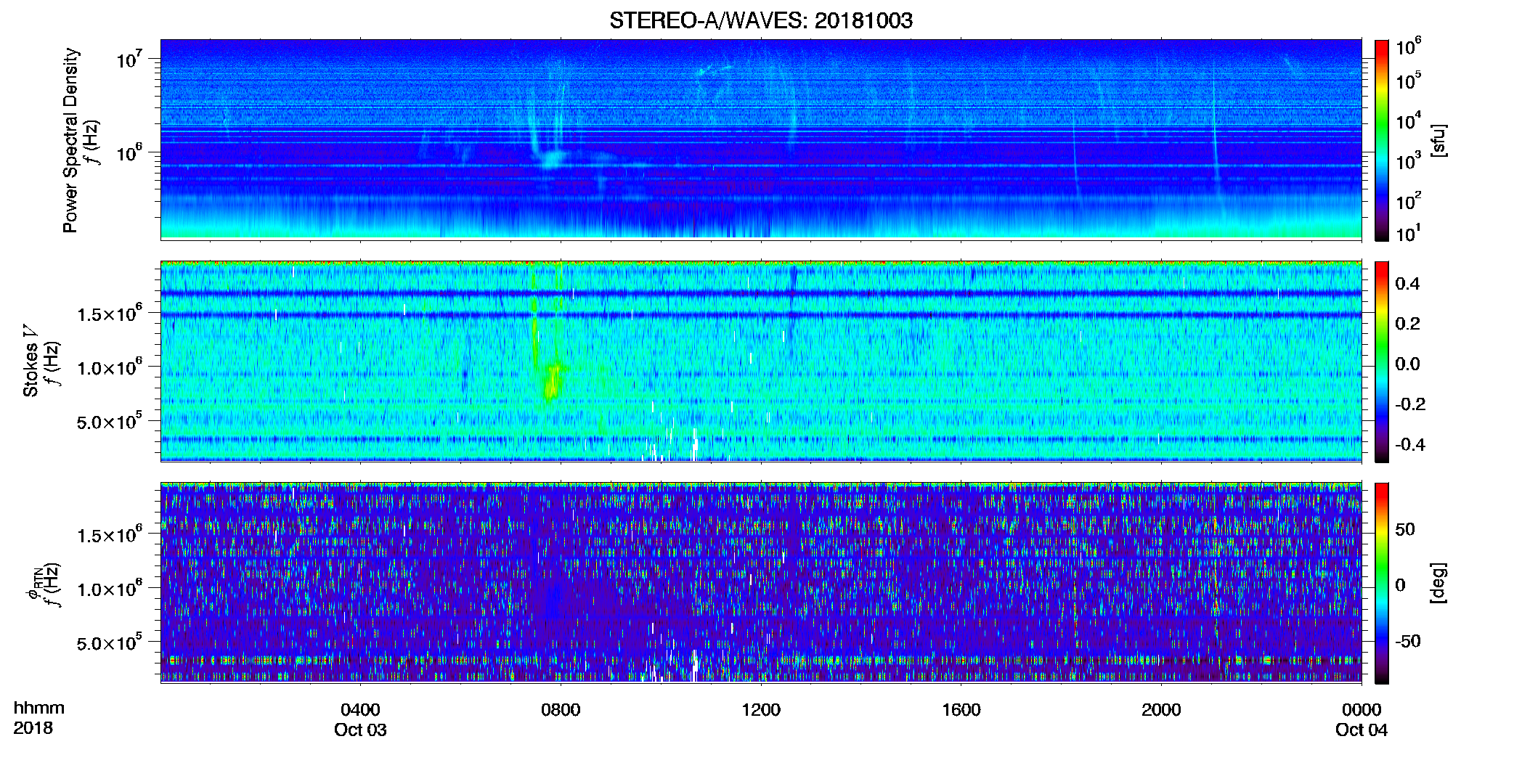Click the -50 value on the deg color bar
Screen dimensions: 1522x784
(1408, 641)
